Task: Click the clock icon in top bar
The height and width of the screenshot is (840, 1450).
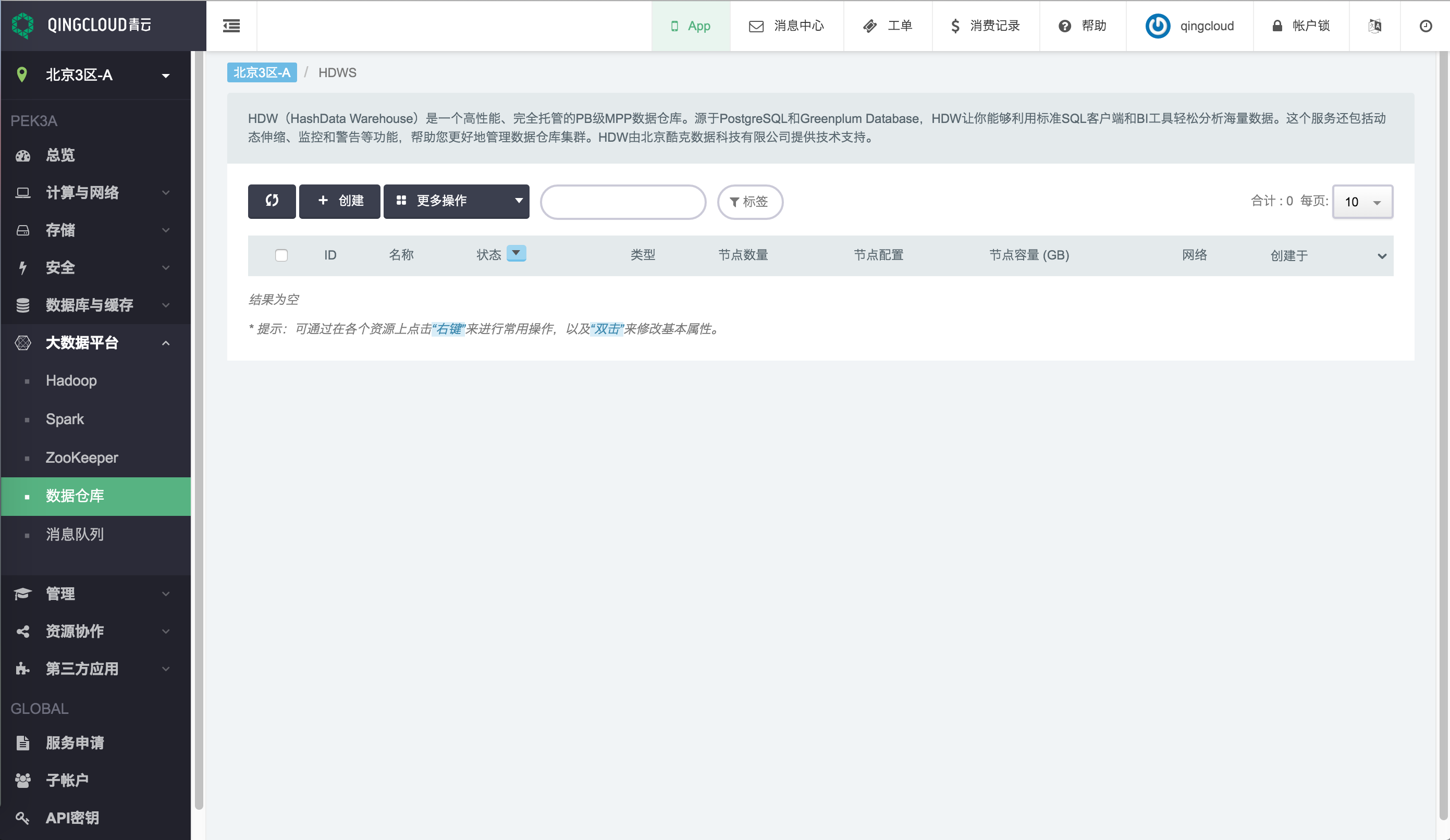Action: point(1426,26)
